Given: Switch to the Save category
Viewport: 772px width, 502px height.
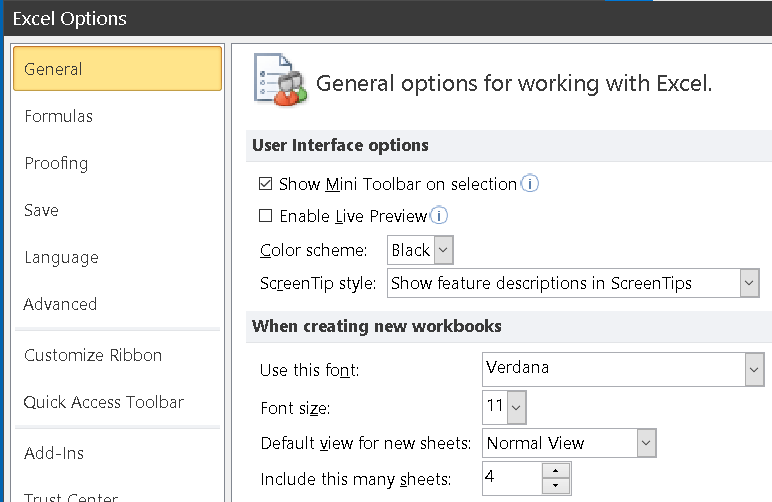Looking at the screenshot, I should pos(41,210).
